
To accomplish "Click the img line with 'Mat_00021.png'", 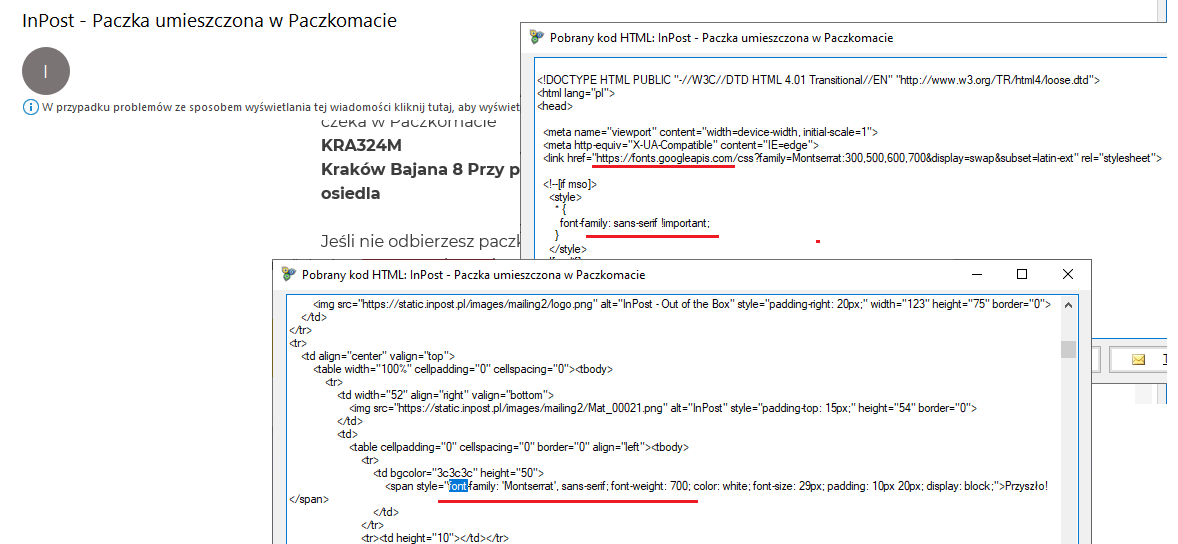I will [663, 408].
